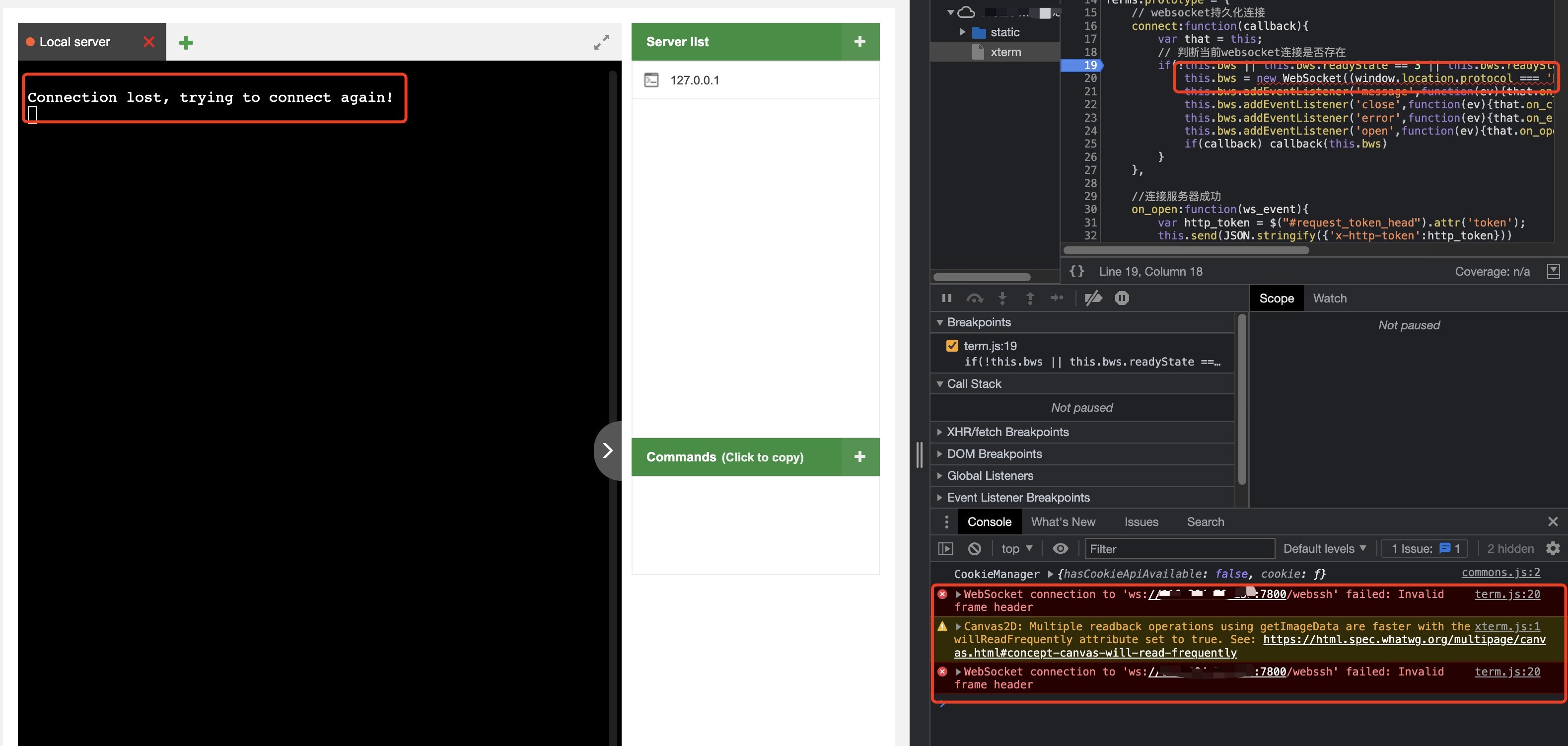Open the Default levels dropdown

(x=1325, y=549)
